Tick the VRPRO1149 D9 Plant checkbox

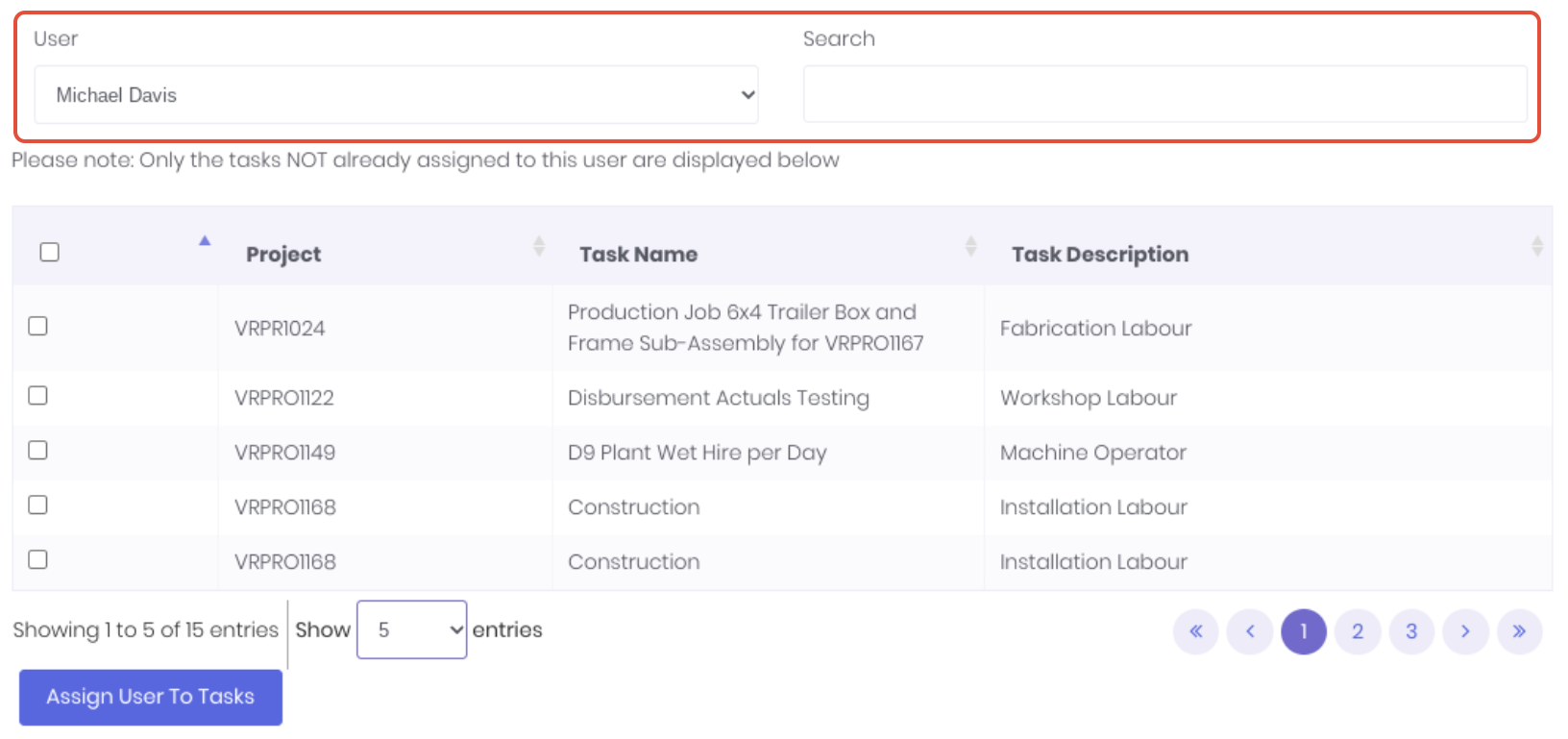click(37, 450)
